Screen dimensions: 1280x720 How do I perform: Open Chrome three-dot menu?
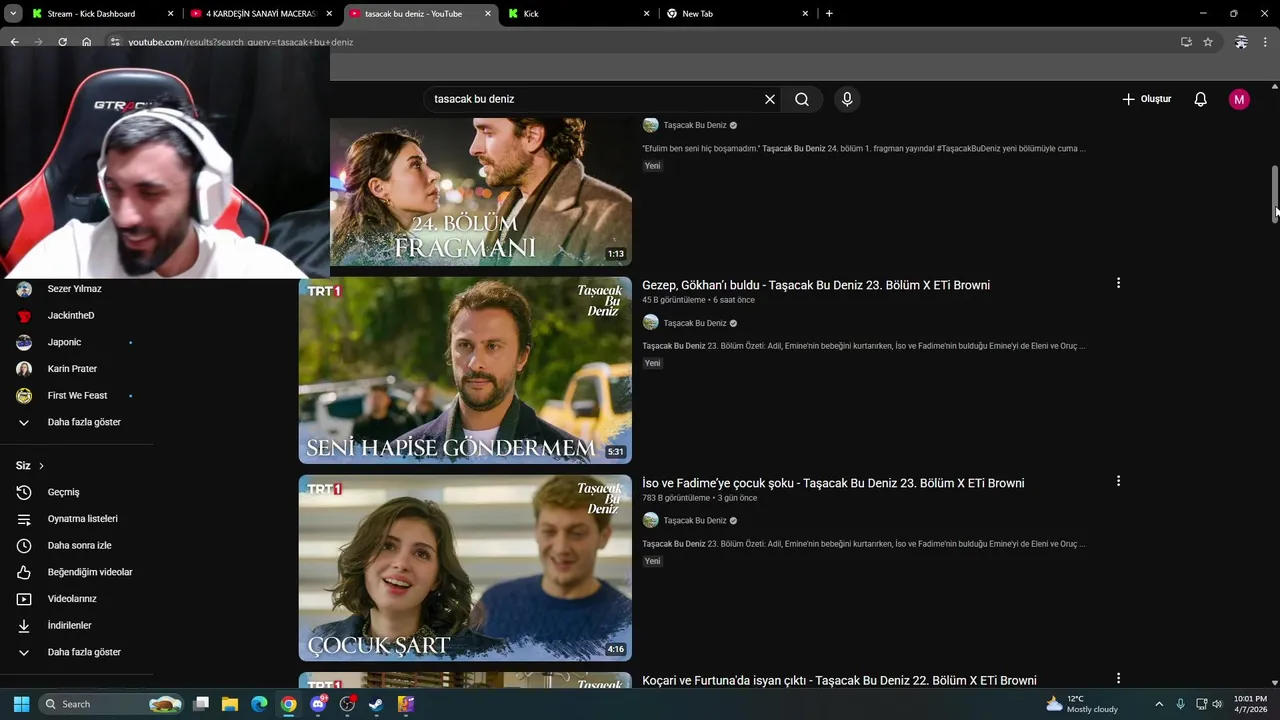click(x=1266, y=42)
